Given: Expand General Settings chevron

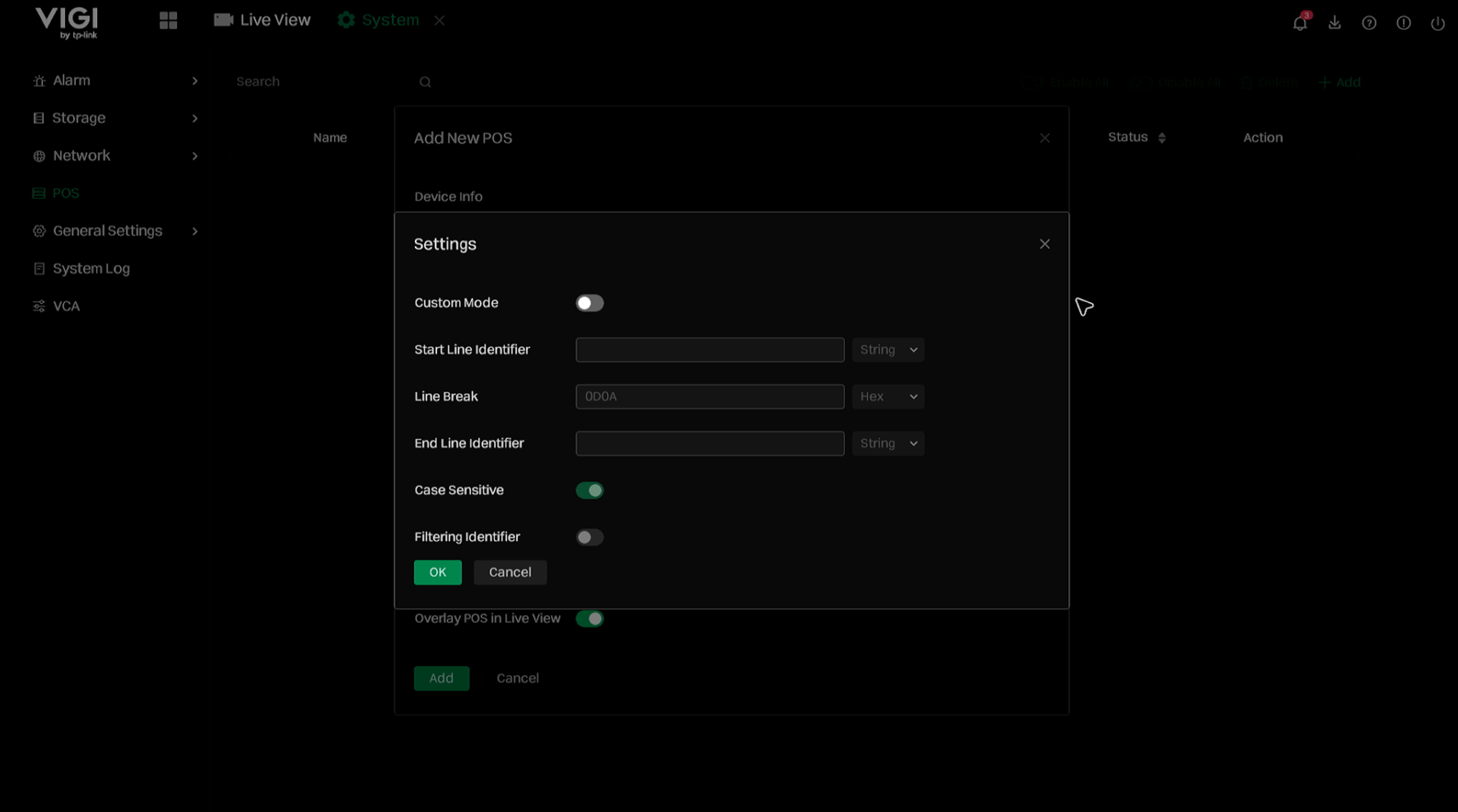Looking at the screenshot, I should tap(195, 231).
